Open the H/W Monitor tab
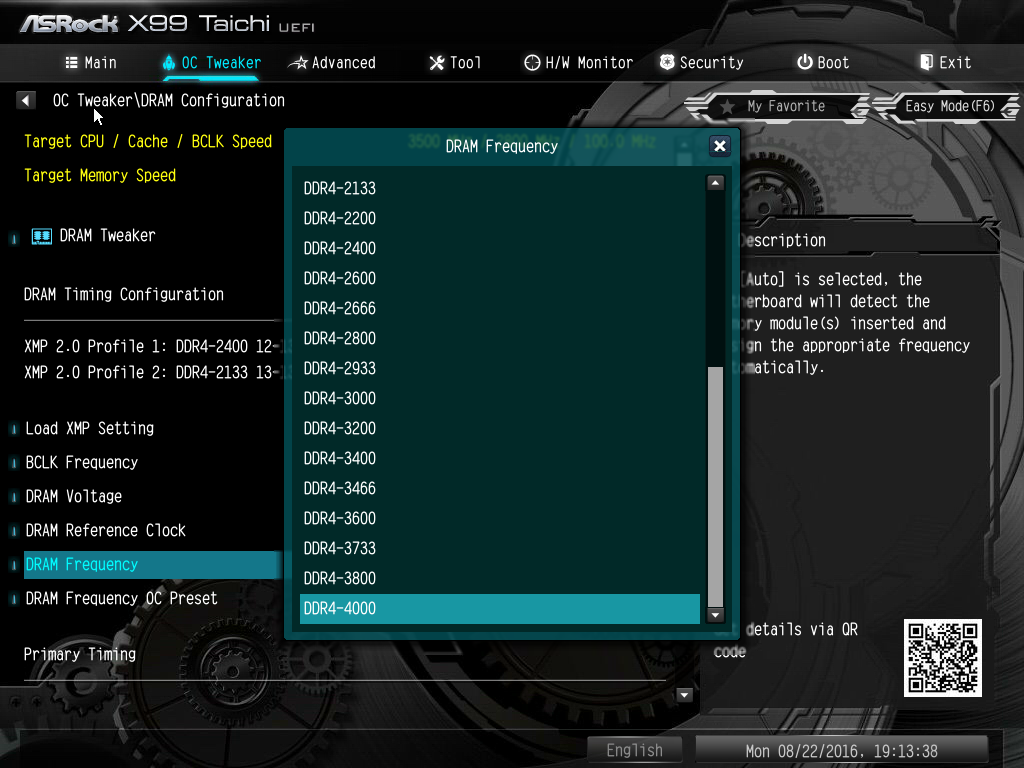The image size is (1024, 768). point(579,63)
